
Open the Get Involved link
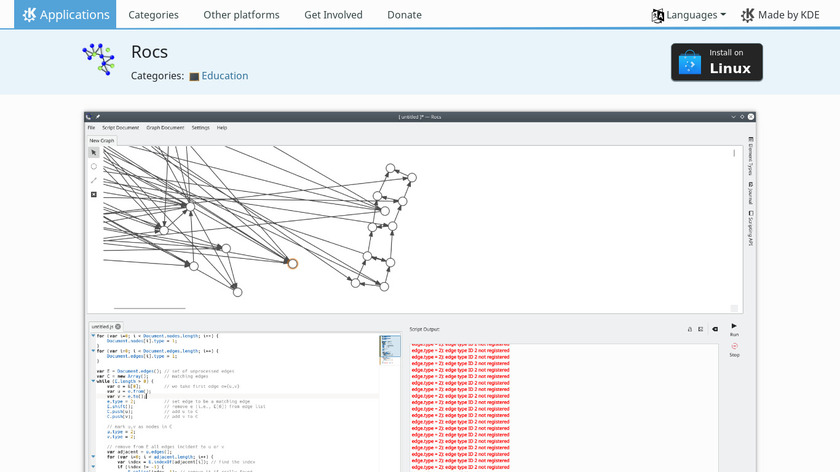[x=333, y=15]
